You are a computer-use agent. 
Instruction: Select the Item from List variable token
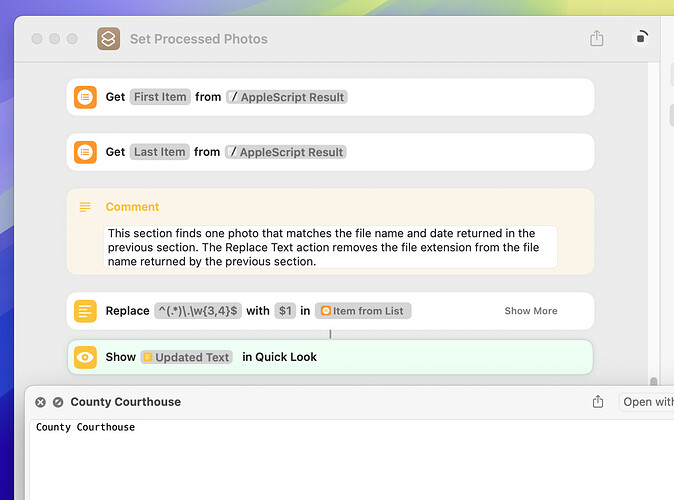(362, 311)
